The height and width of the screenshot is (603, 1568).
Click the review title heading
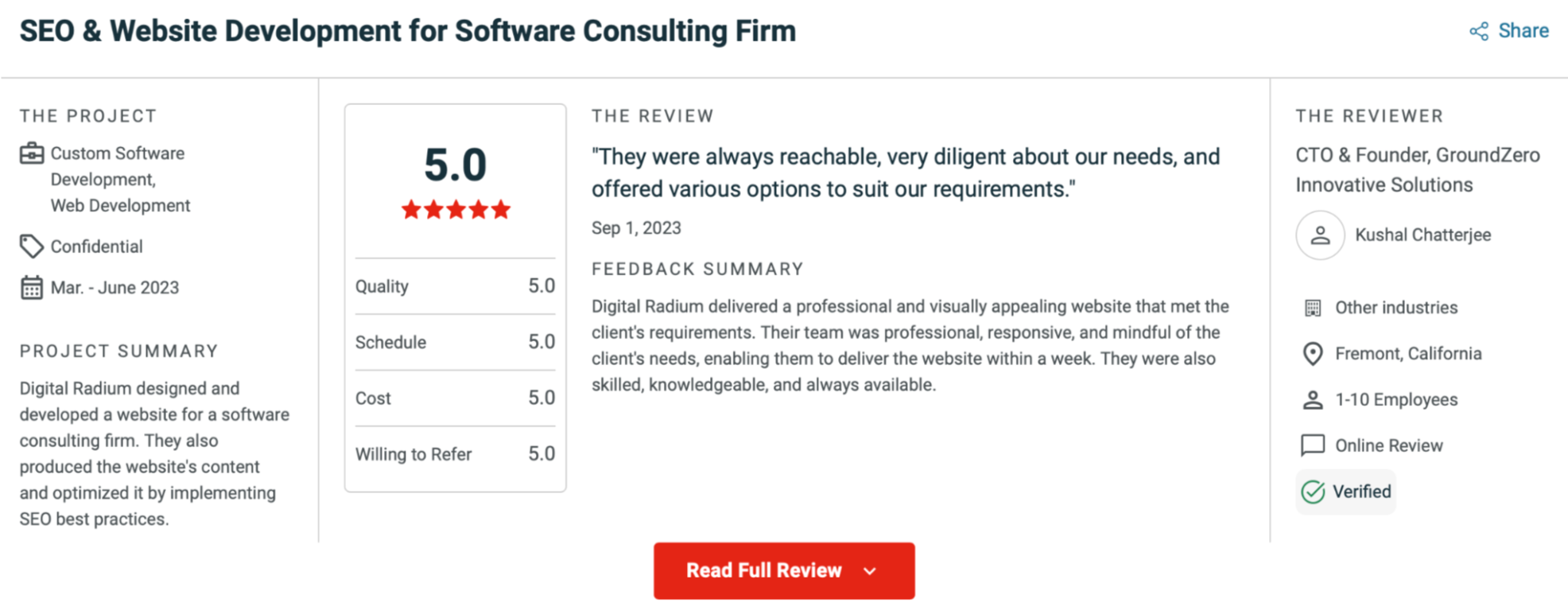click(x=407, y=31)
